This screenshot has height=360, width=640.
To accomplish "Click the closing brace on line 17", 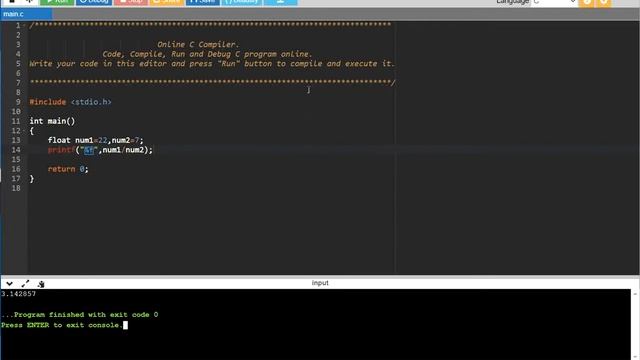I will (32, 179).
